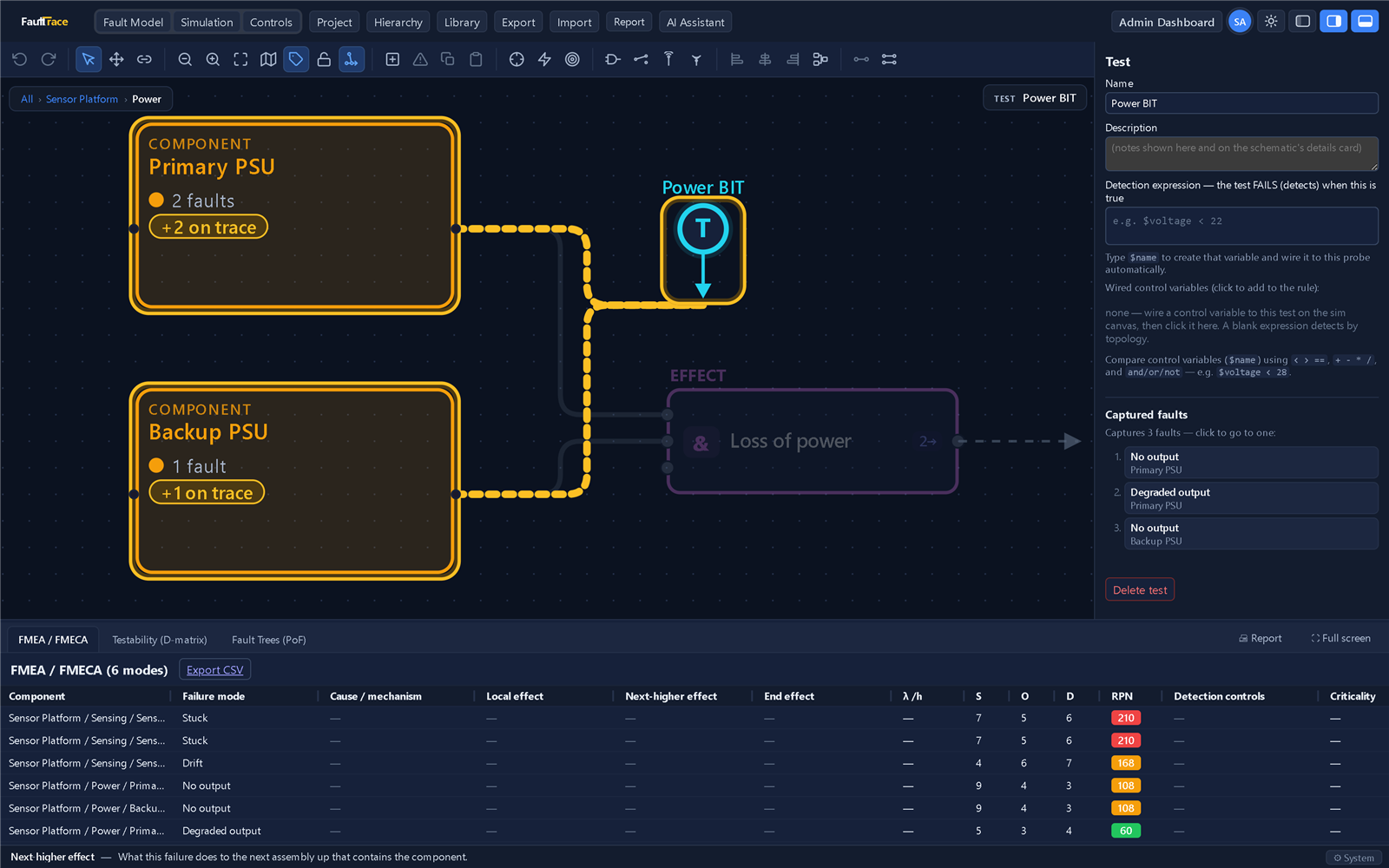Toggle the left sidebar panel
The height and width of the screenshot is (868, 1389).
1303,22
